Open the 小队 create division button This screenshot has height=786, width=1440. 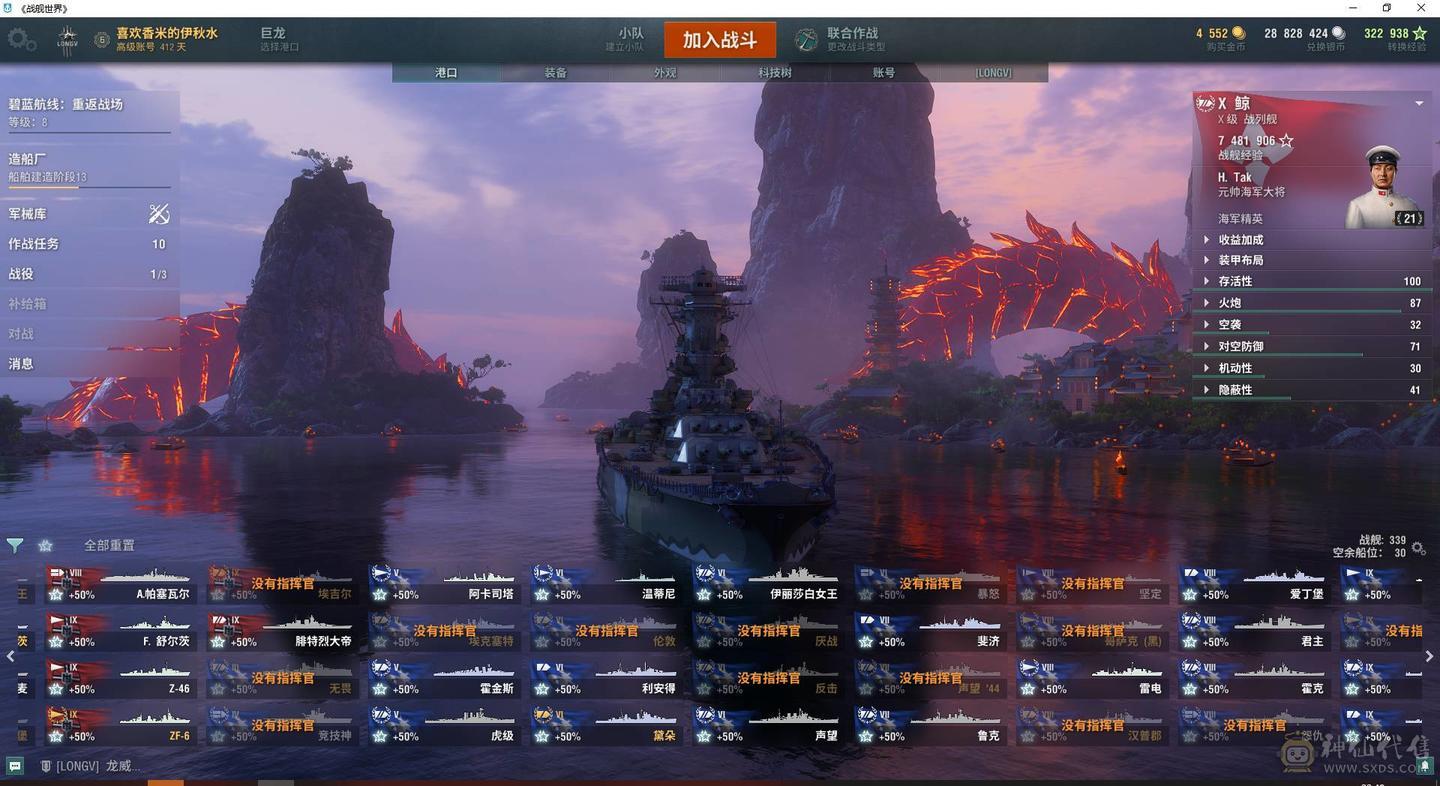[624, 39]
